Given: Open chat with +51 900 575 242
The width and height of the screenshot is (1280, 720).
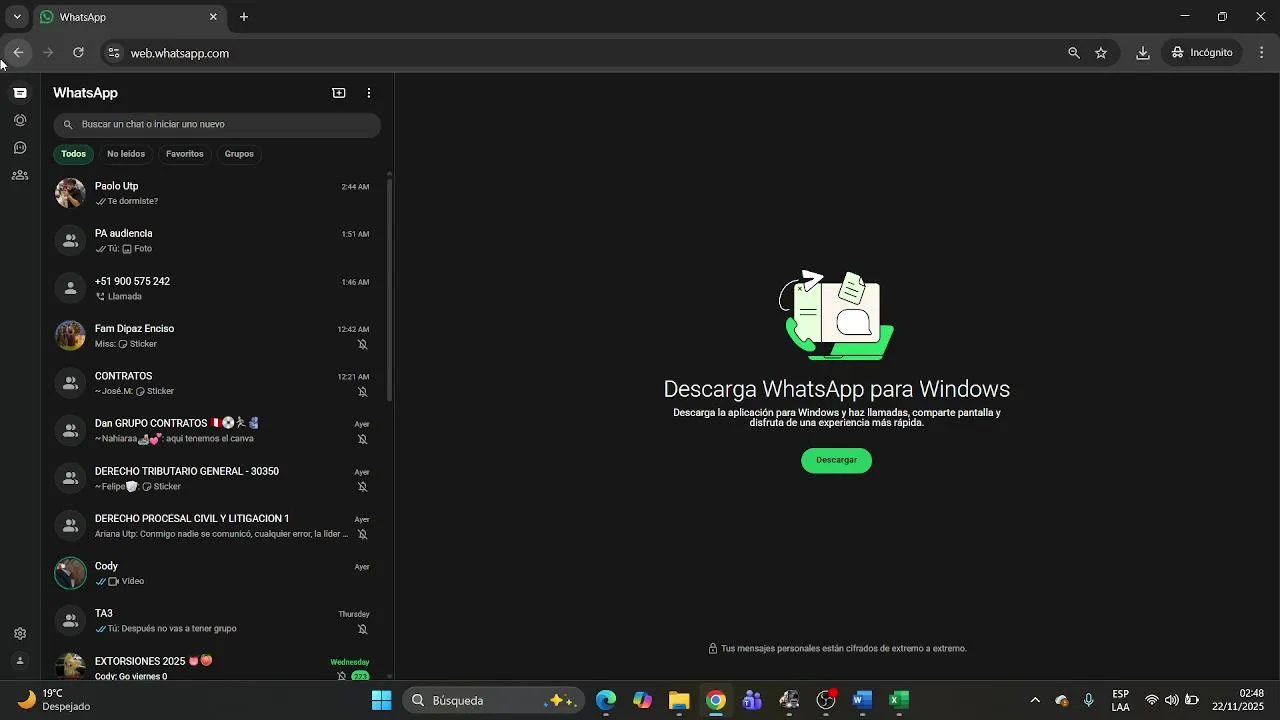Looking at the screenshot, I should click(213, 288).
